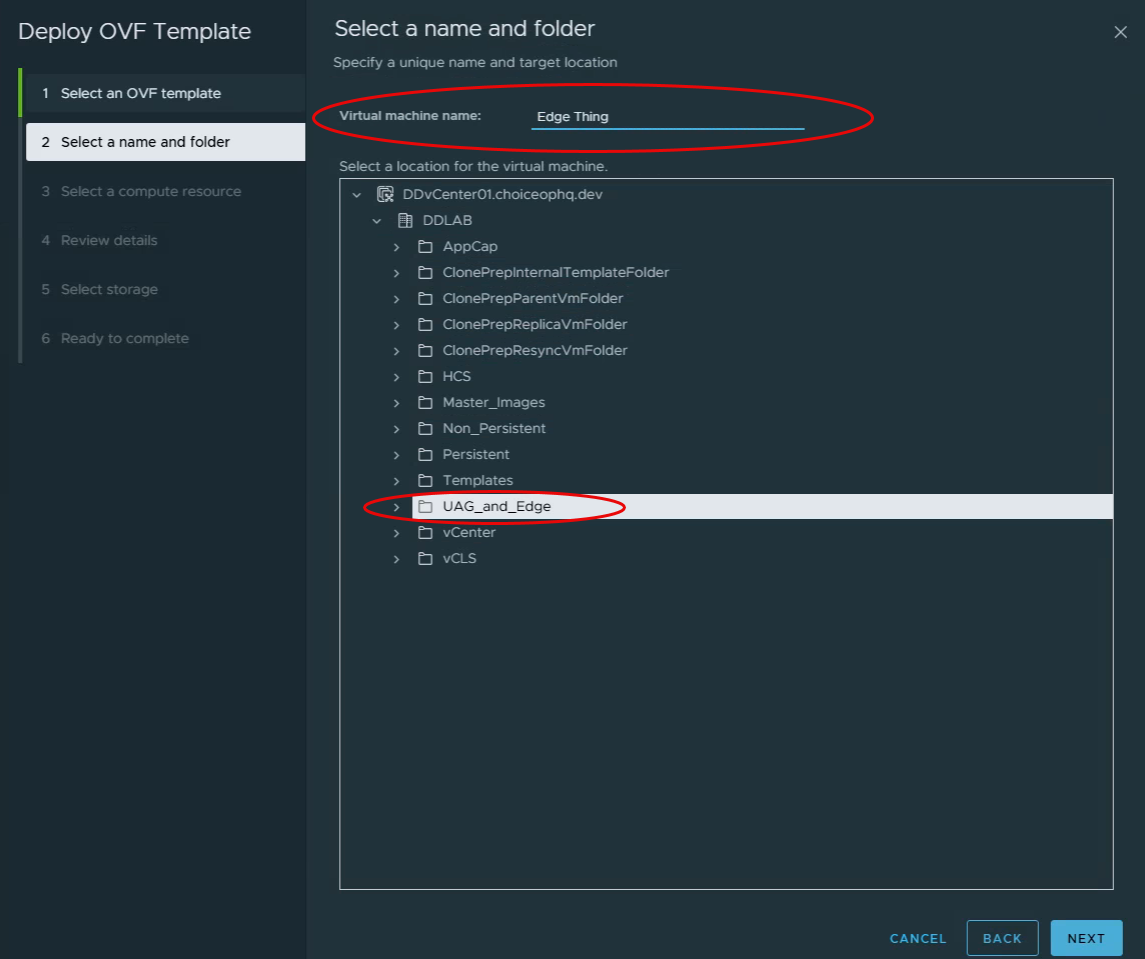
Task: Click the Master_Images folder icon
Action: (x=425, y=402)
